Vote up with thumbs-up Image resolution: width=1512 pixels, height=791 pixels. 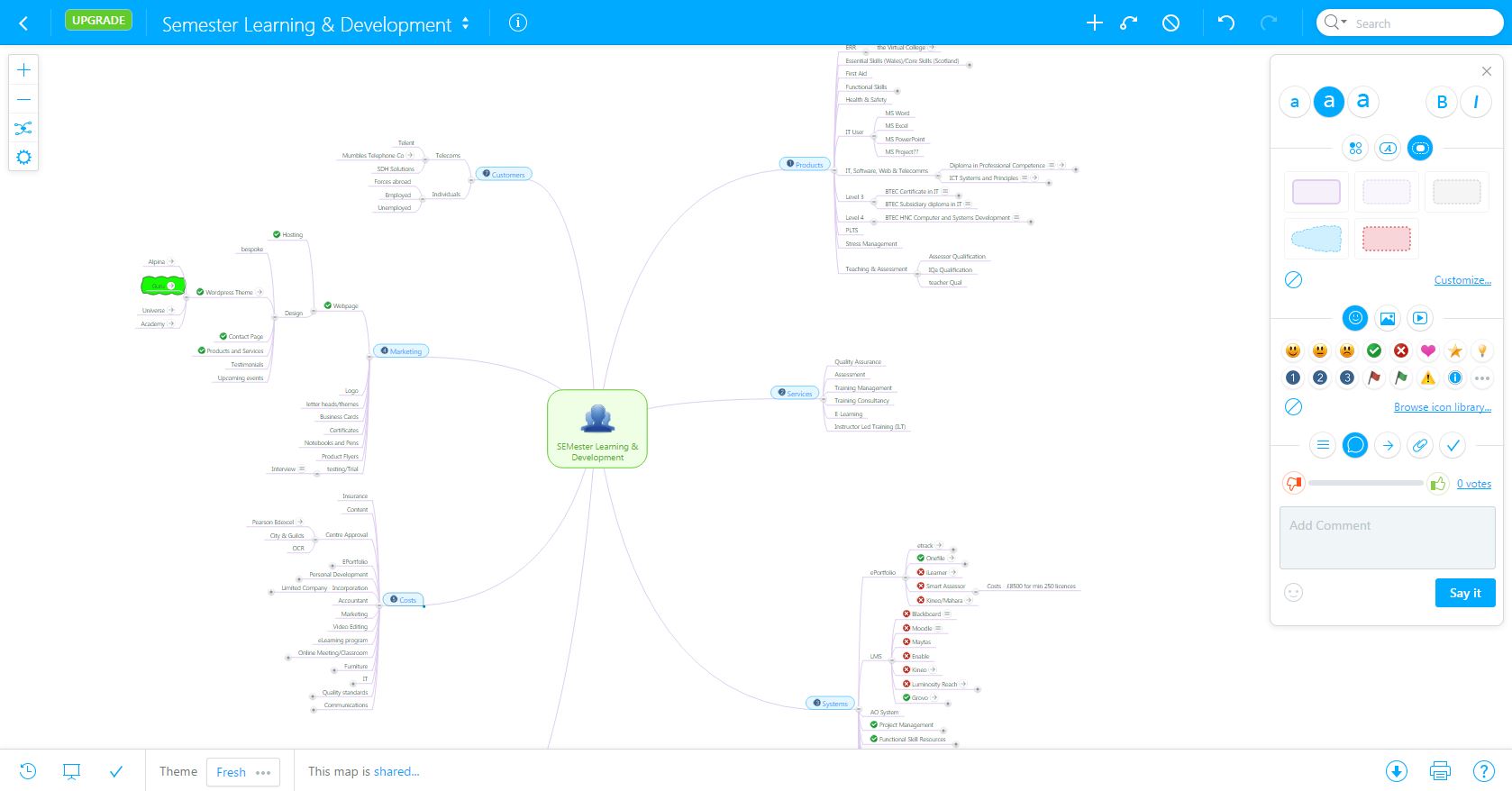pos(1437,484)
